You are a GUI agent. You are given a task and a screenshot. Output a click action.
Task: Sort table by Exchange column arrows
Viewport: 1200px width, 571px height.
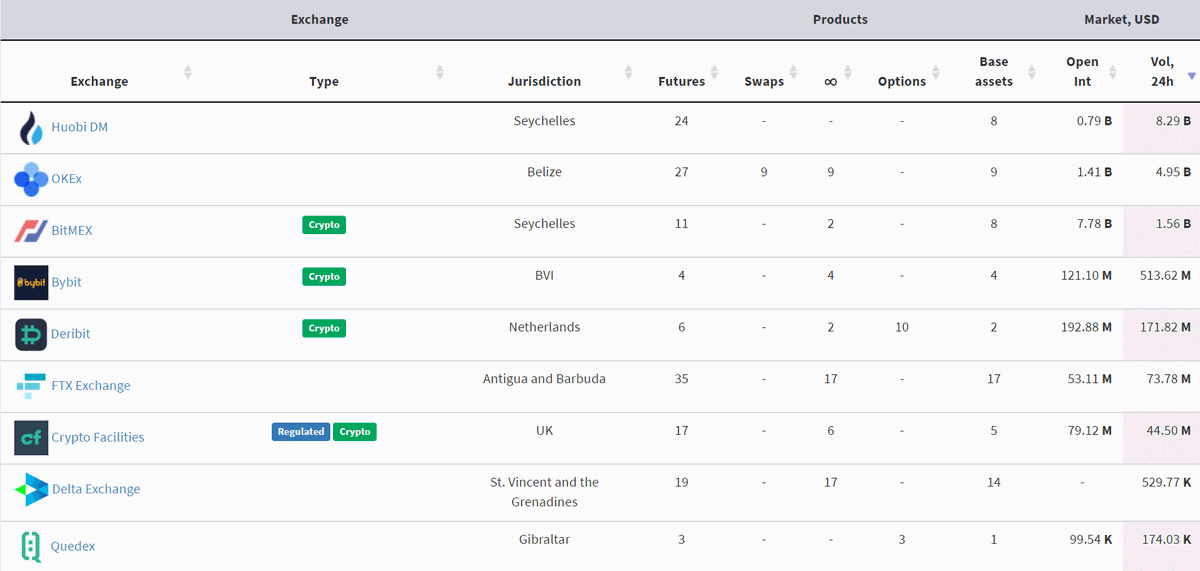[188, 72]
